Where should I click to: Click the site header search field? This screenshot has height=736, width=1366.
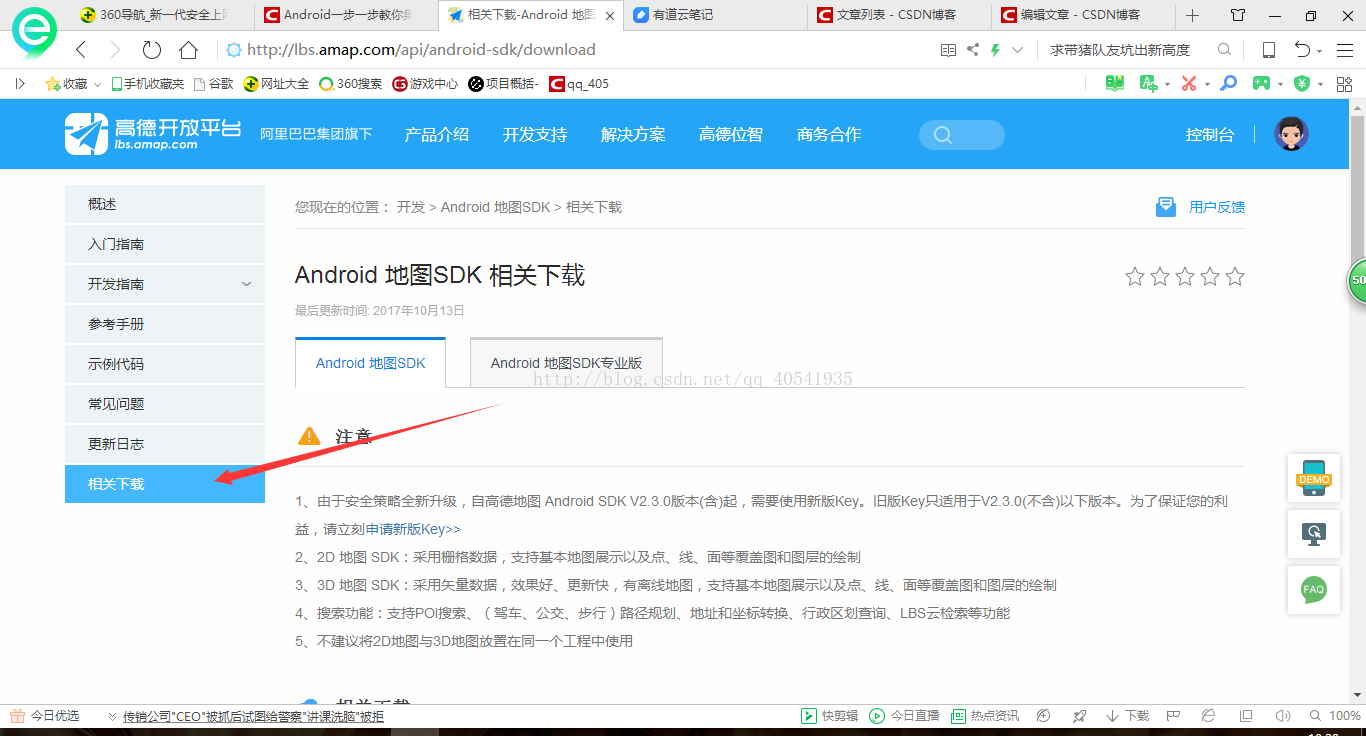click(x=961, y=135)
